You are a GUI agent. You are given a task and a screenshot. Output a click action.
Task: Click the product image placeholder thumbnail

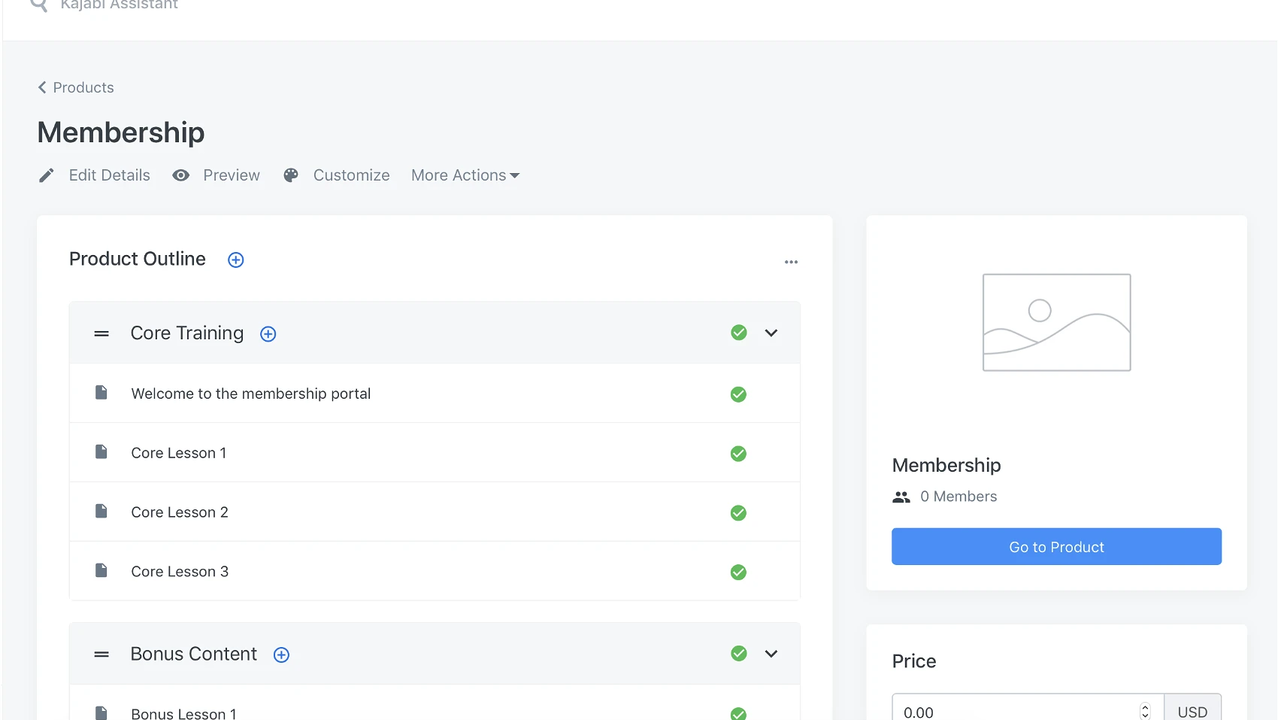point(1056,322)
